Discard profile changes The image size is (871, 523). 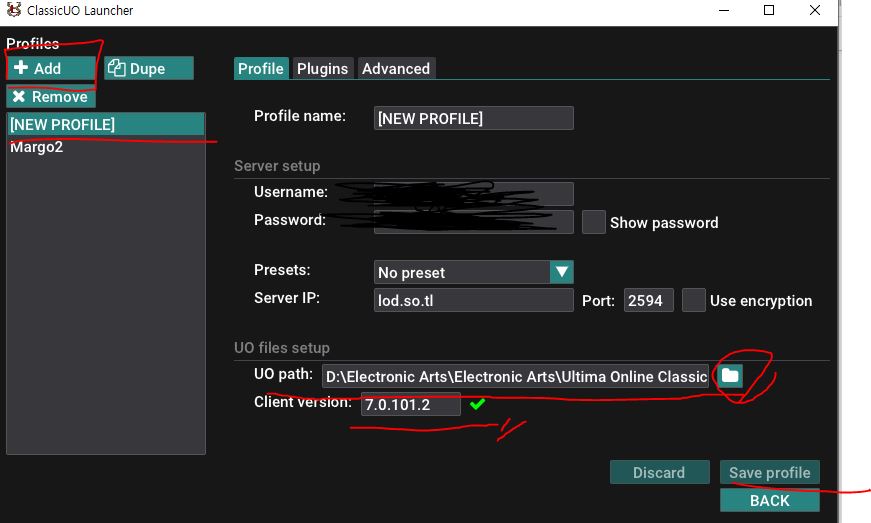pyautogui.click(x=659, y=472)
